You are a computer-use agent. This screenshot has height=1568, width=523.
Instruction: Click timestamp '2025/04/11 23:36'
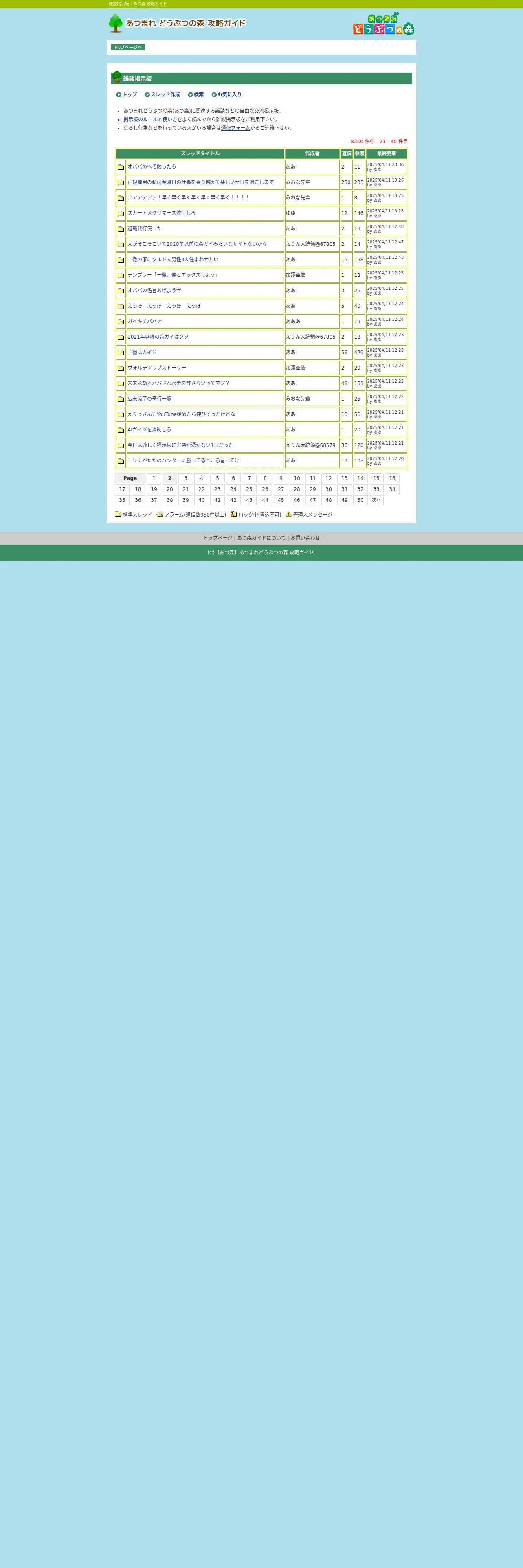click(x=385, y=165)
